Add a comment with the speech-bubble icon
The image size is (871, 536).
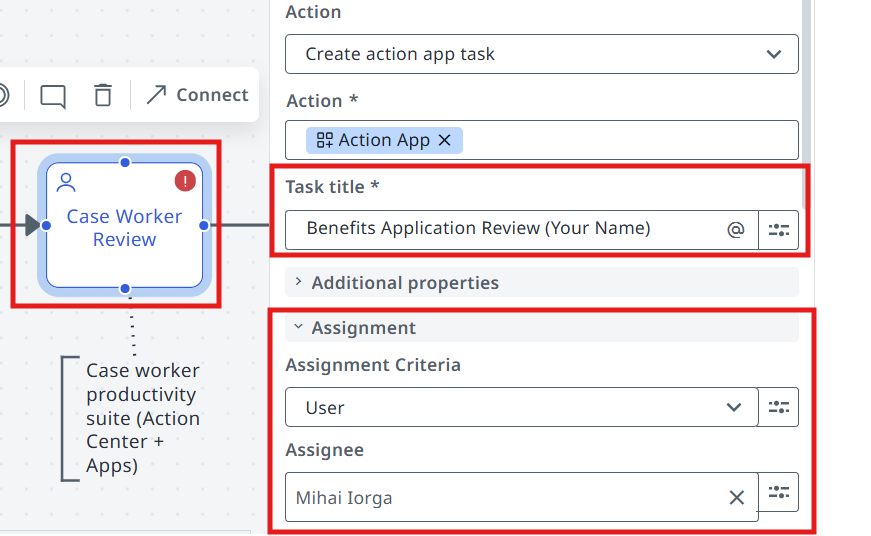tap(53, 96)
